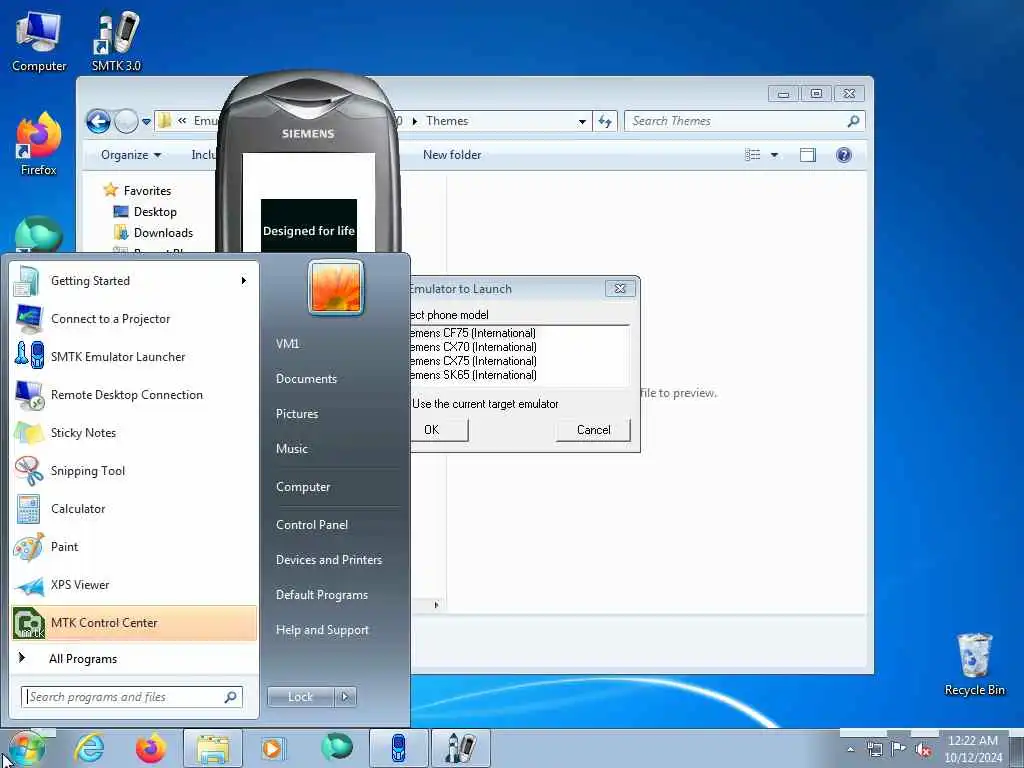This screenshot has width=1024, height=768.
Task: Open Getting Started in the Start menu
Action: click(134, 281)
